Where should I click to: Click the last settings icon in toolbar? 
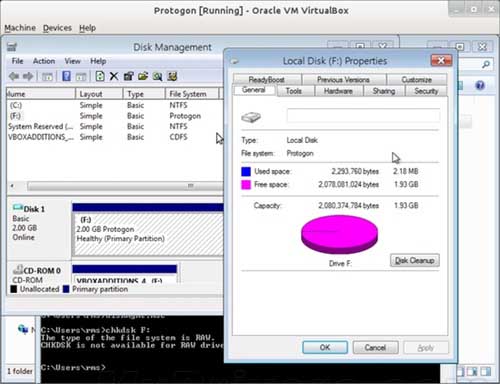(172, 76)
